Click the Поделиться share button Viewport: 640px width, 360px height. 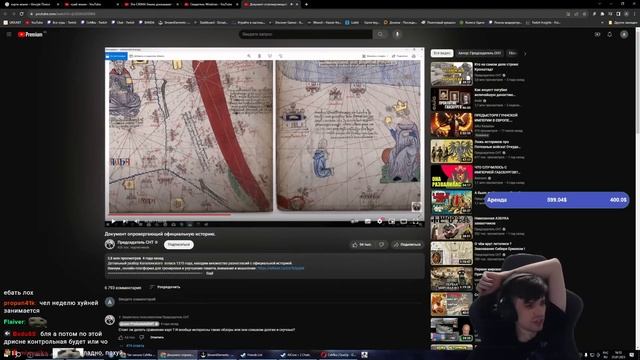(x=407, y=244)
